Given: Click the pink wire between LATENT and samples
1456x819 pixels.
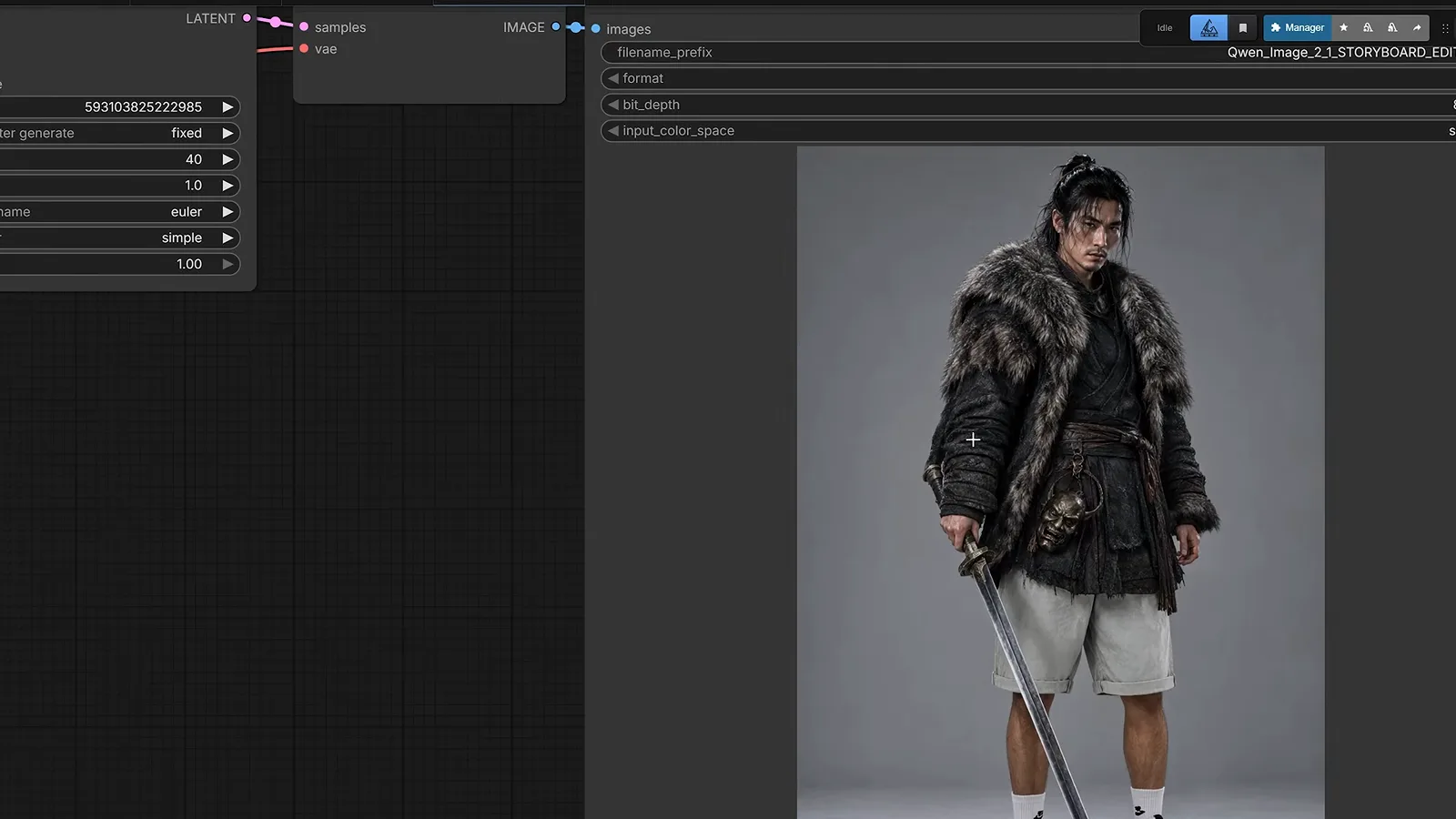Looking at the screenshot, I should point(275,22).
